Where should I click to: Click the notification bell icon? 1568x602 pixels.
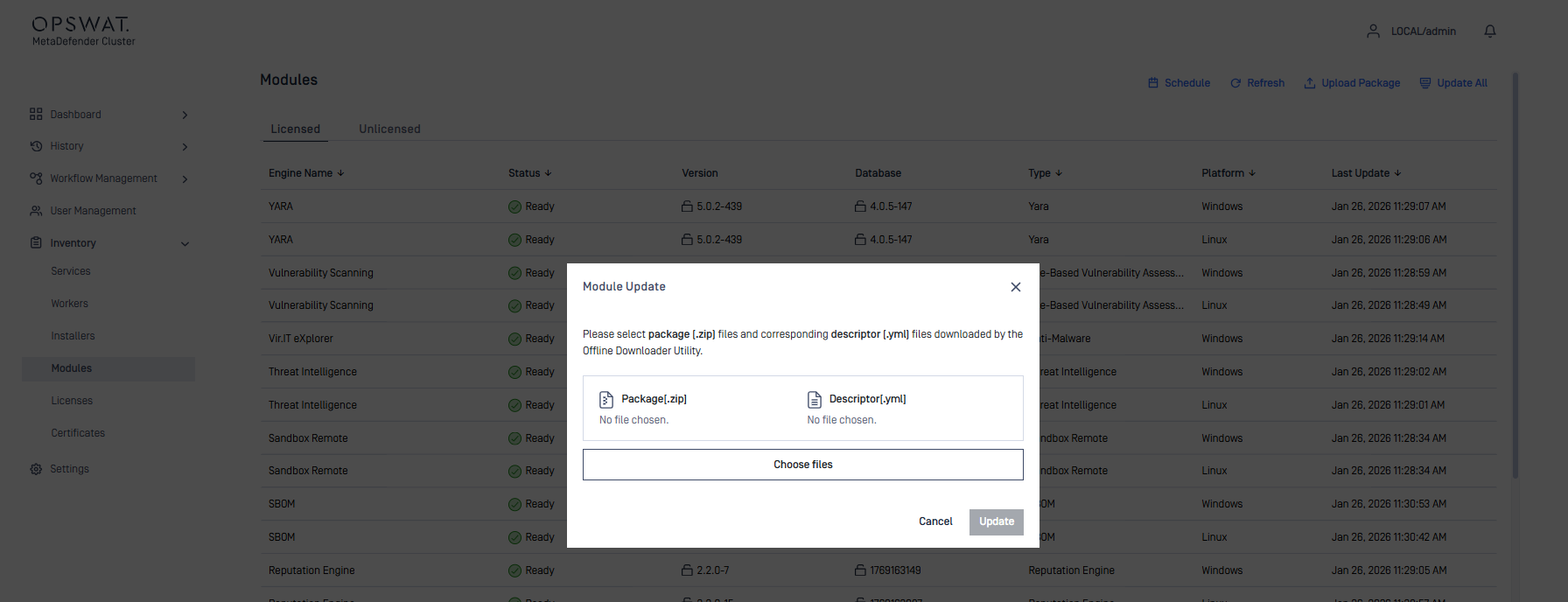pyautogui.click(x=1490, y=31)
